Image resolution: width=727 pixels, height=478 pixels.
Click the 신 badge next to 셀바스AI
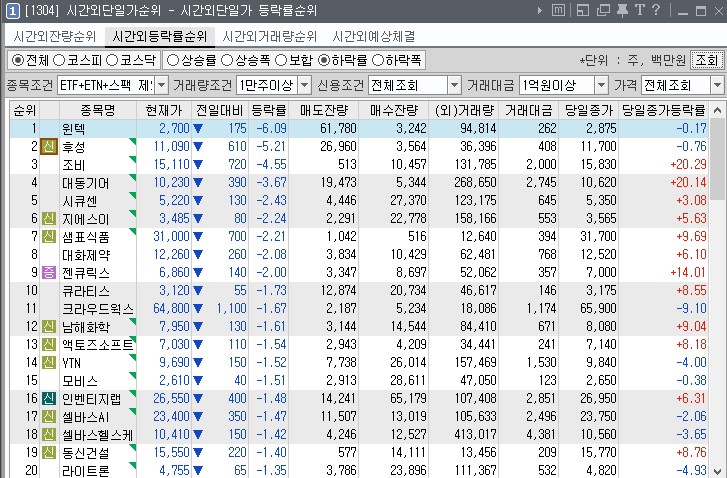49,416
